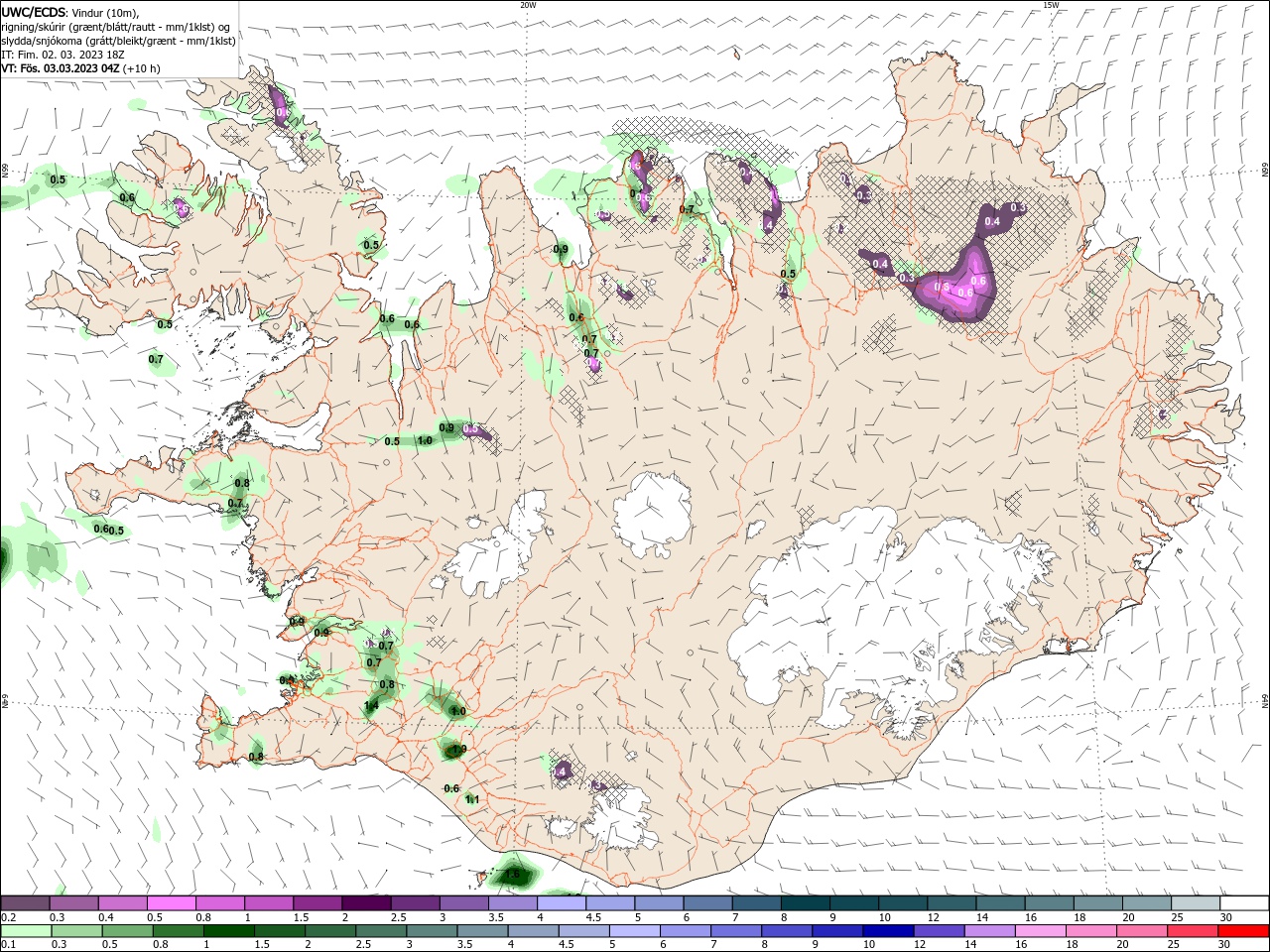This screenshot has height=952, width=1270.
Task: Select the light pink swatch labeled 16 in lower legend
Action: pyautogui.click(x=1039, y=931)
